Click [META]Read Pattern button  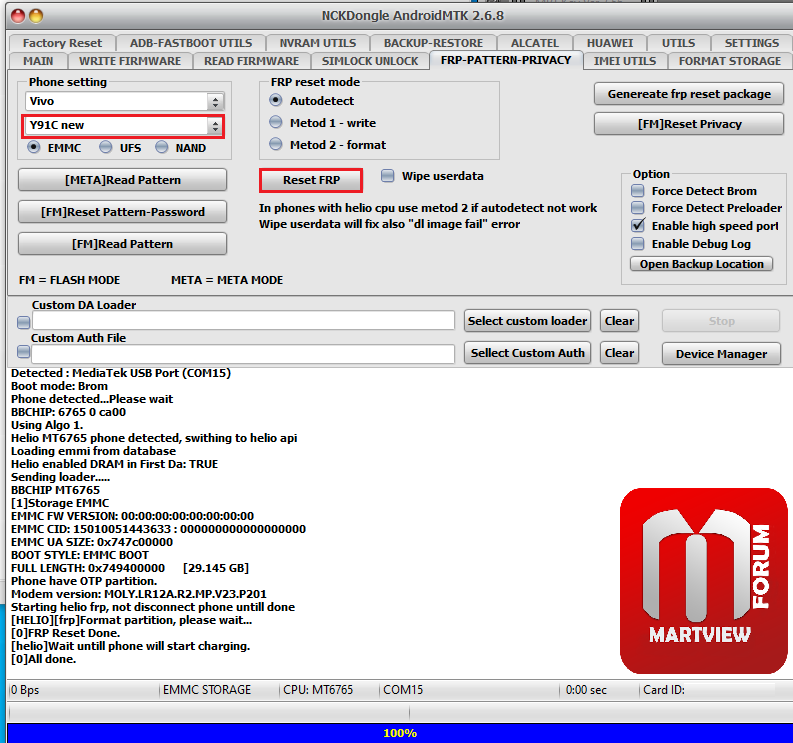point(122,180)
